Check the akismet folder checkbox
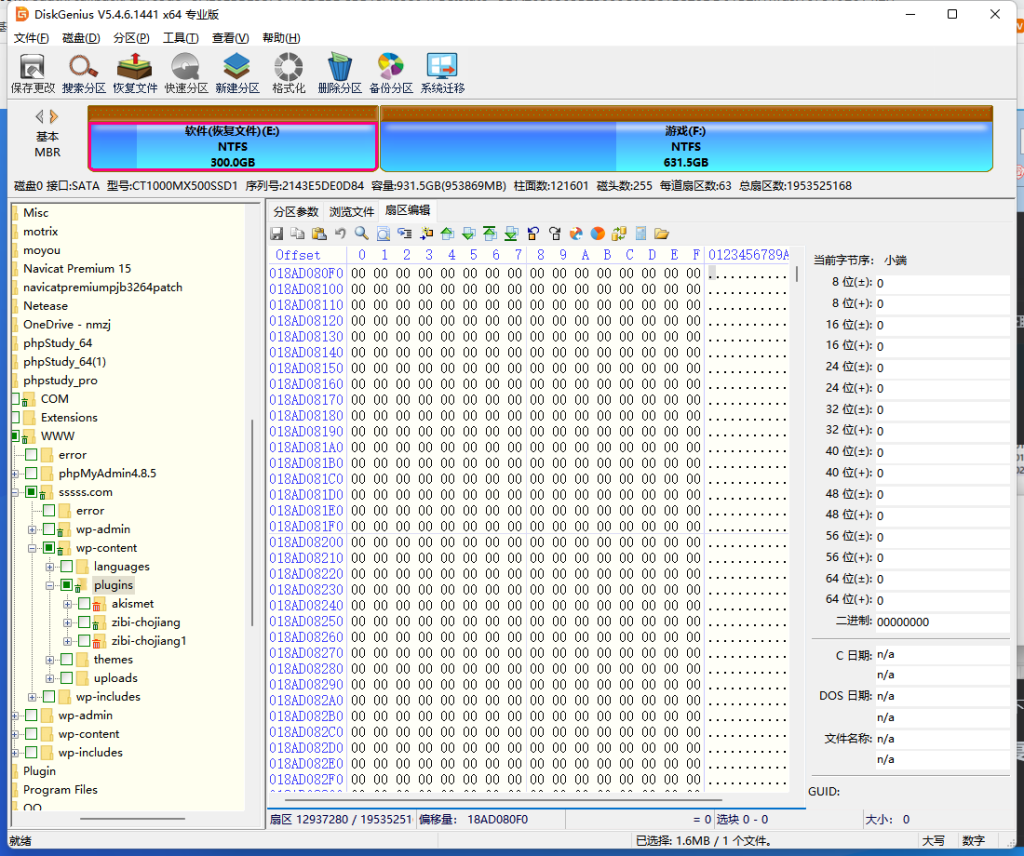The image size is (1024, 856). tap(84, 604)
